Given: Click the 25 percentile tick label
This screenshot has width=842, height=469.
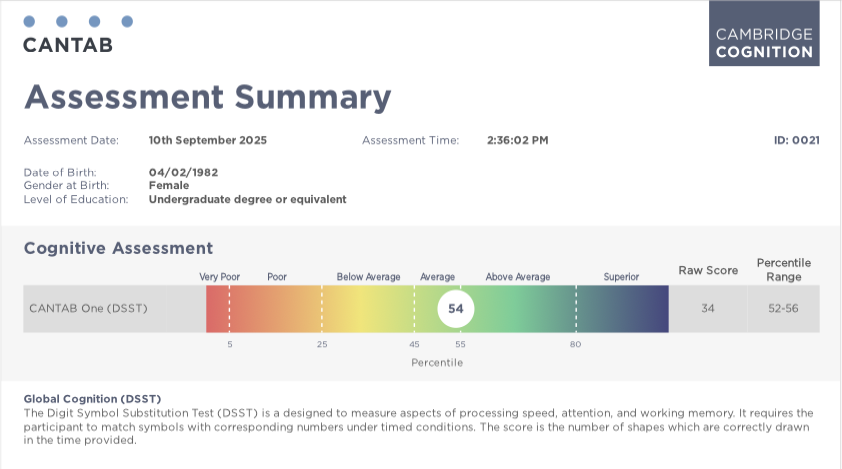Looking at the screenshot, I should coord(322,344).
